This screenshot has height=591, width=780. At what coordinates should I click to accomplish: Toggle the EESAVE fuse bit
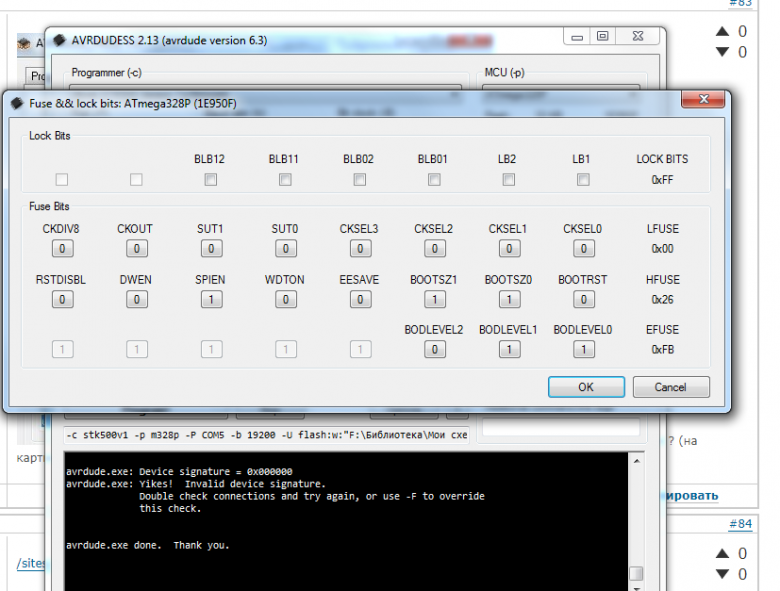point(360,299)
